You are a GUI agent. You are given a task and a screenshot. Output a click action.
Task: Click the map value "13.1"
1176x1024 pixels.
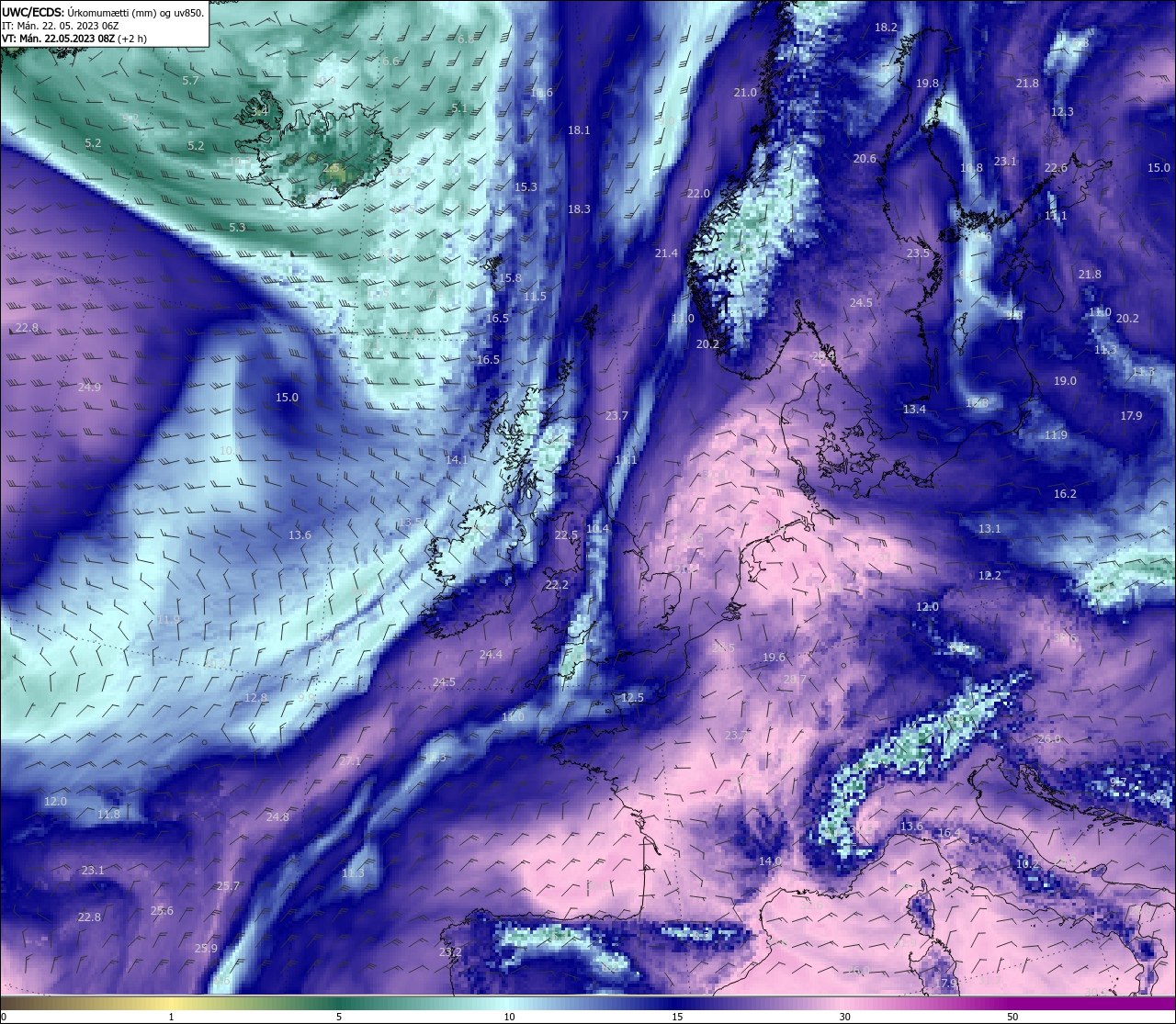click(989, 529)
